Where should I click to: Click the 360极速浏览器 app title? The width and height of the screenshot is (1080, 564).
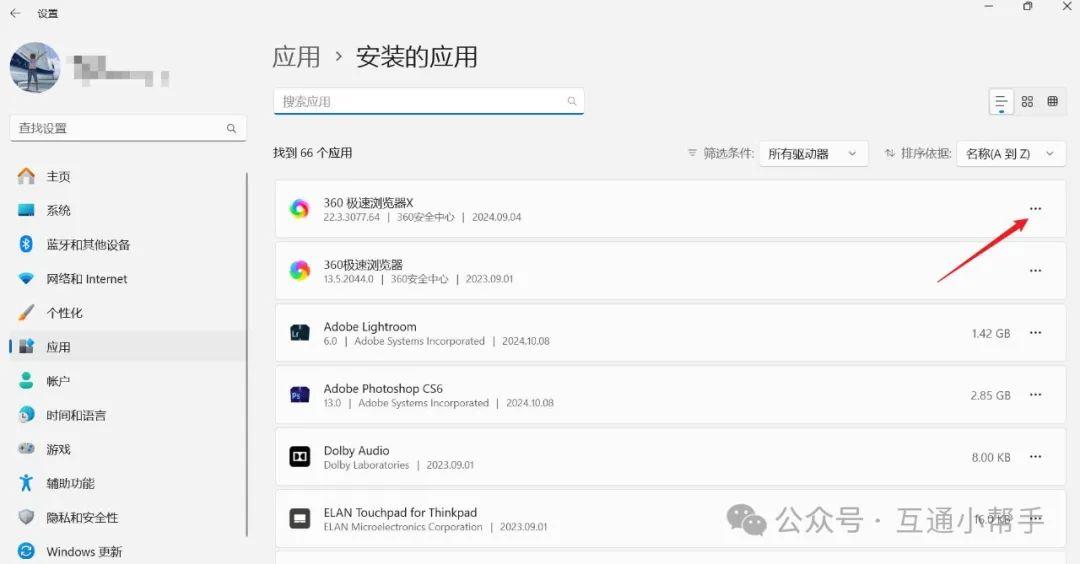(x=363, y=264)
